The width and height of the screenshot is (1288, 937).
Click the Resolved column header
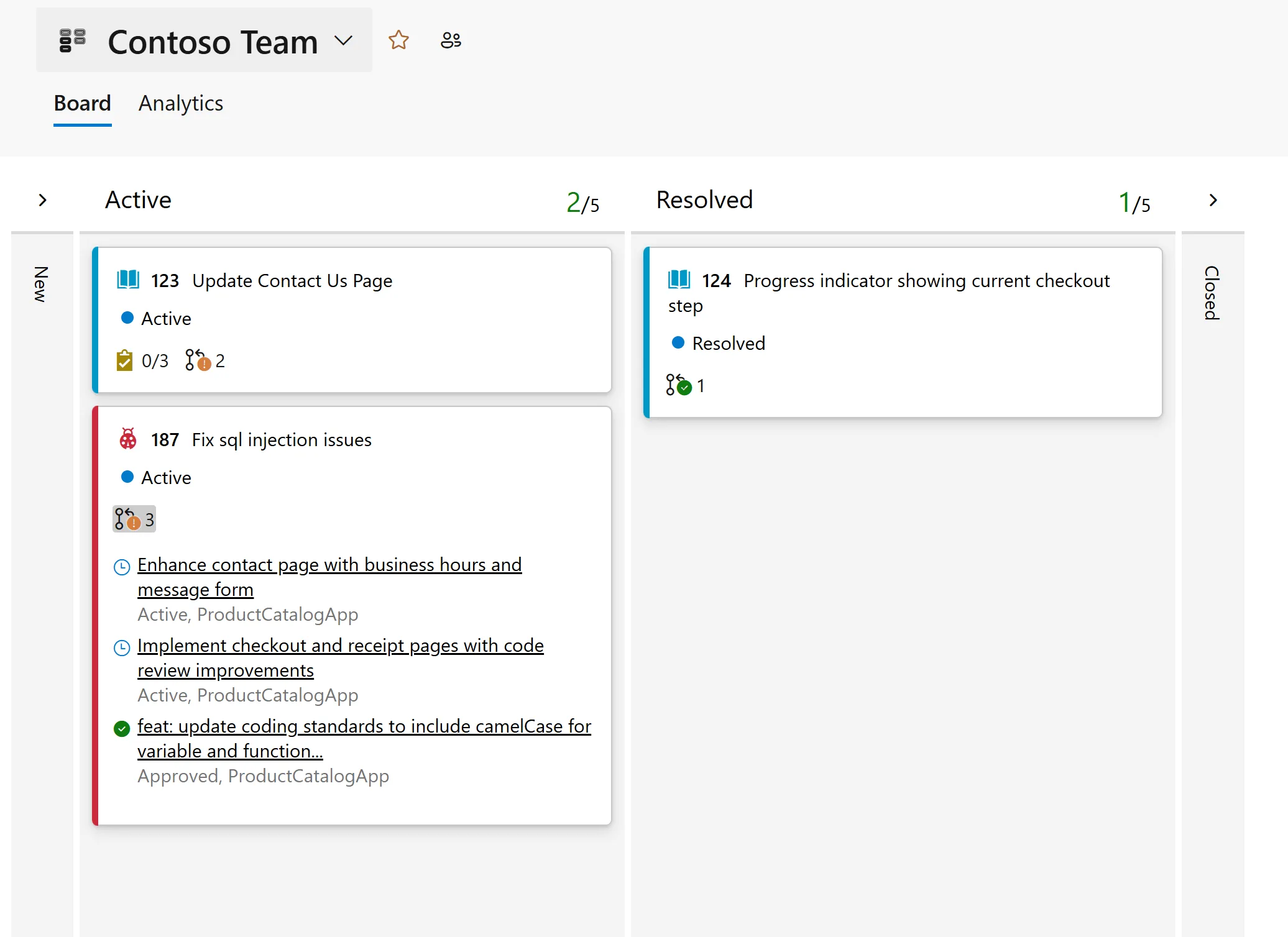[x=704, y=200]
